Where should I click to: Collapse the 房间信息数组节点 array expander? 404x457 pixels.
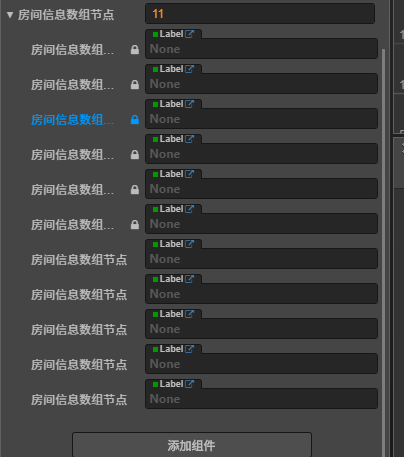pos(10,15)
